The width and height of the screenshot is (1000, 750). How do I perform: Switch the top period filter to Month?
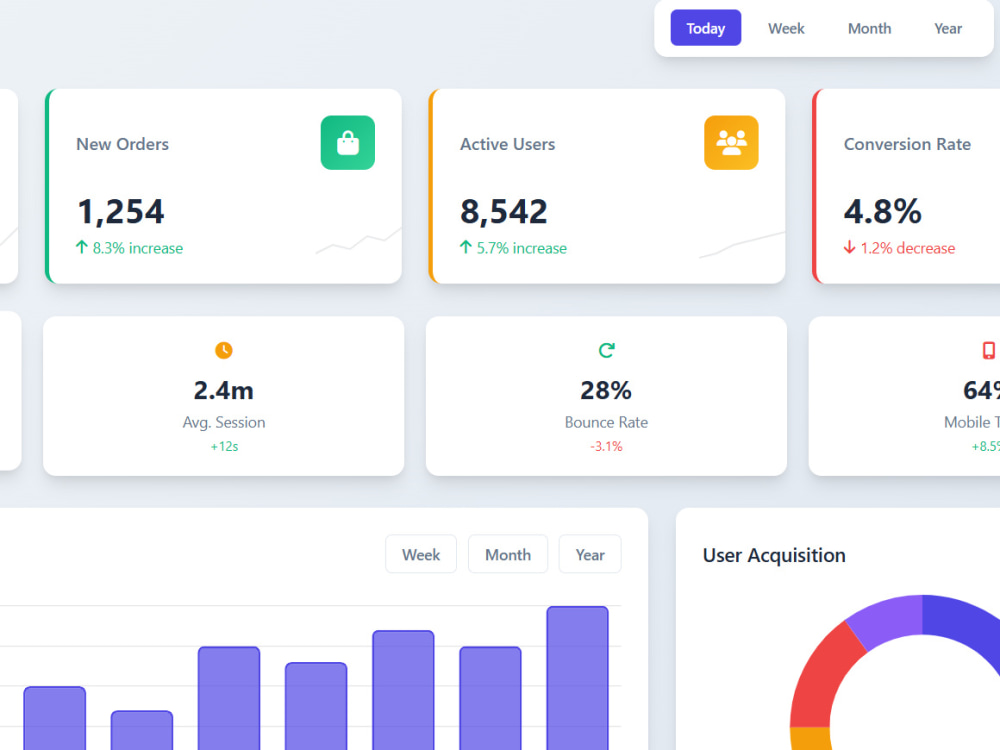[869, 28]
